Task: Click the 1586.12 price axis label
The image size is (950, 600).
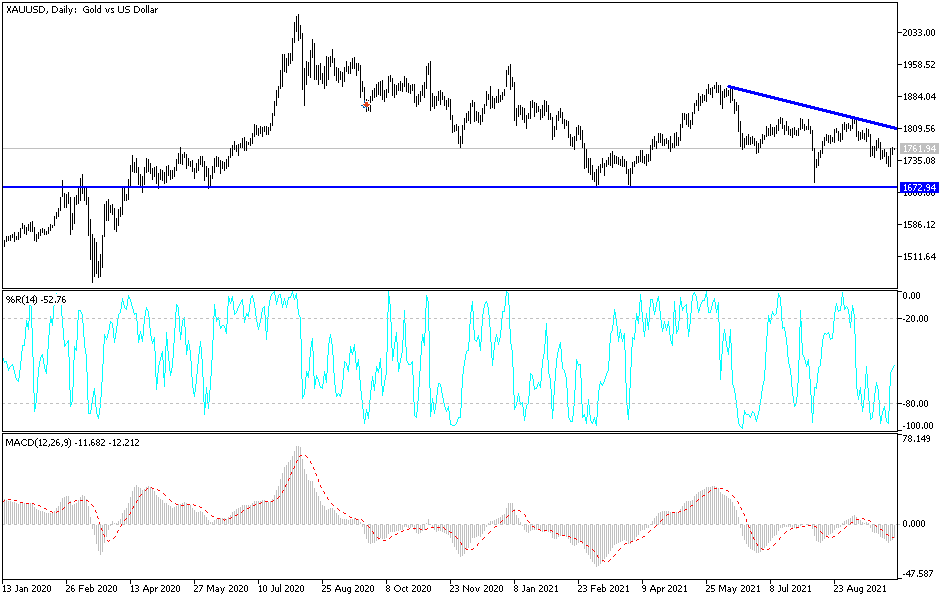Action: [919, 225]
